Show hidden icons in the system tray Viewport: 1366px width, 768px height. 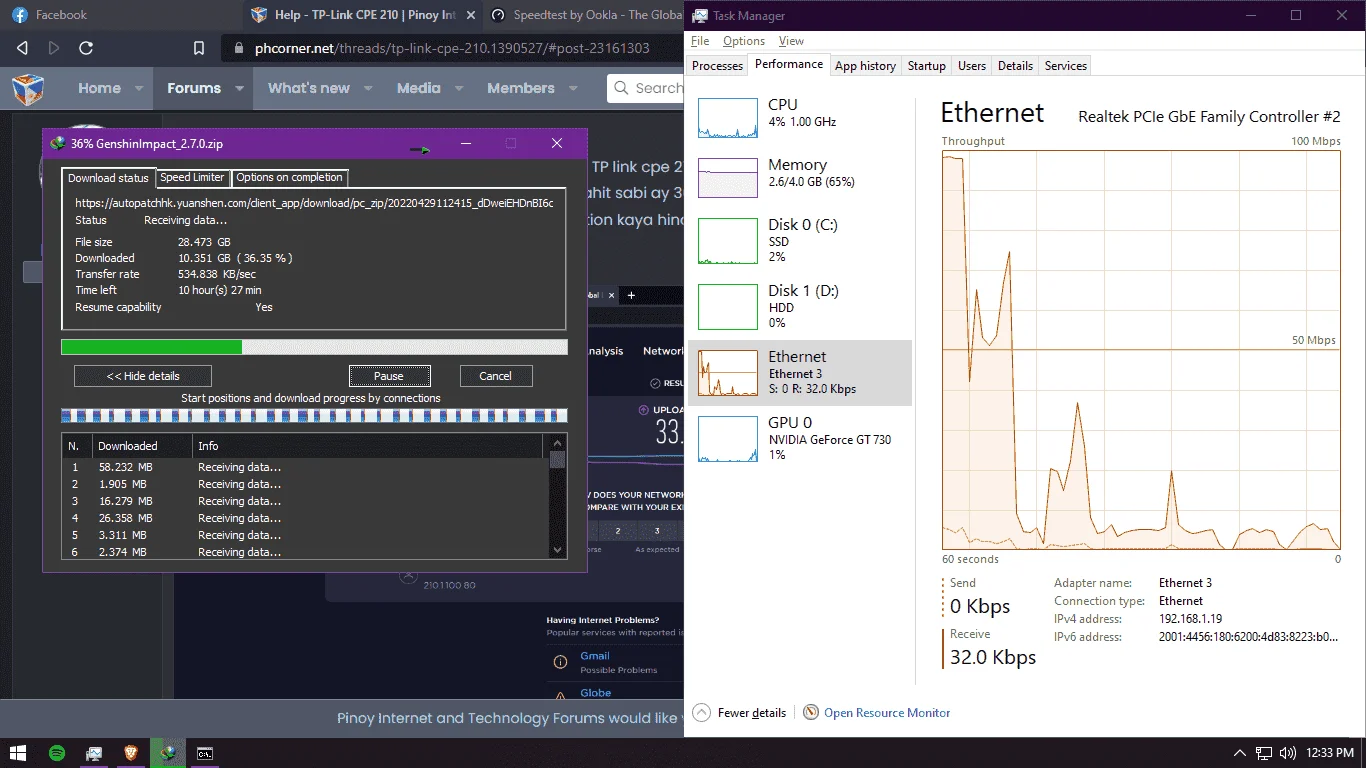(1240, 753)
